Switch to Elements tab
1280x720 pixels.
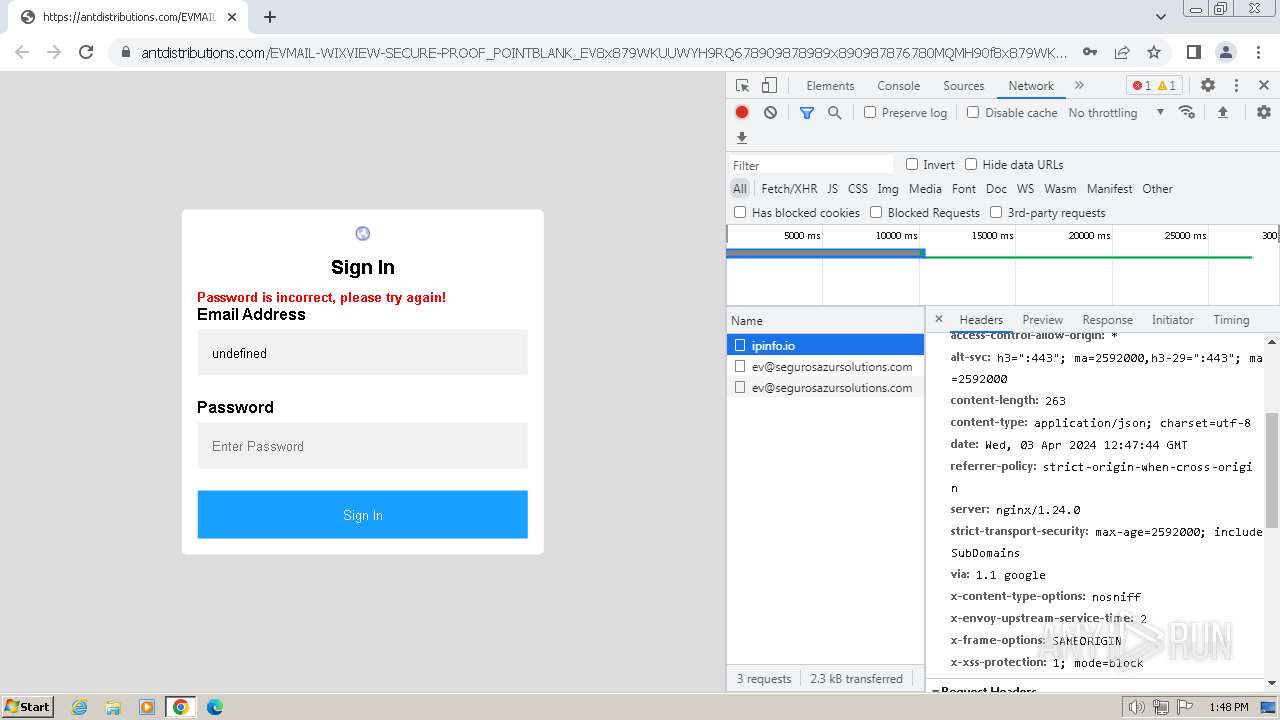click(830, 86)
